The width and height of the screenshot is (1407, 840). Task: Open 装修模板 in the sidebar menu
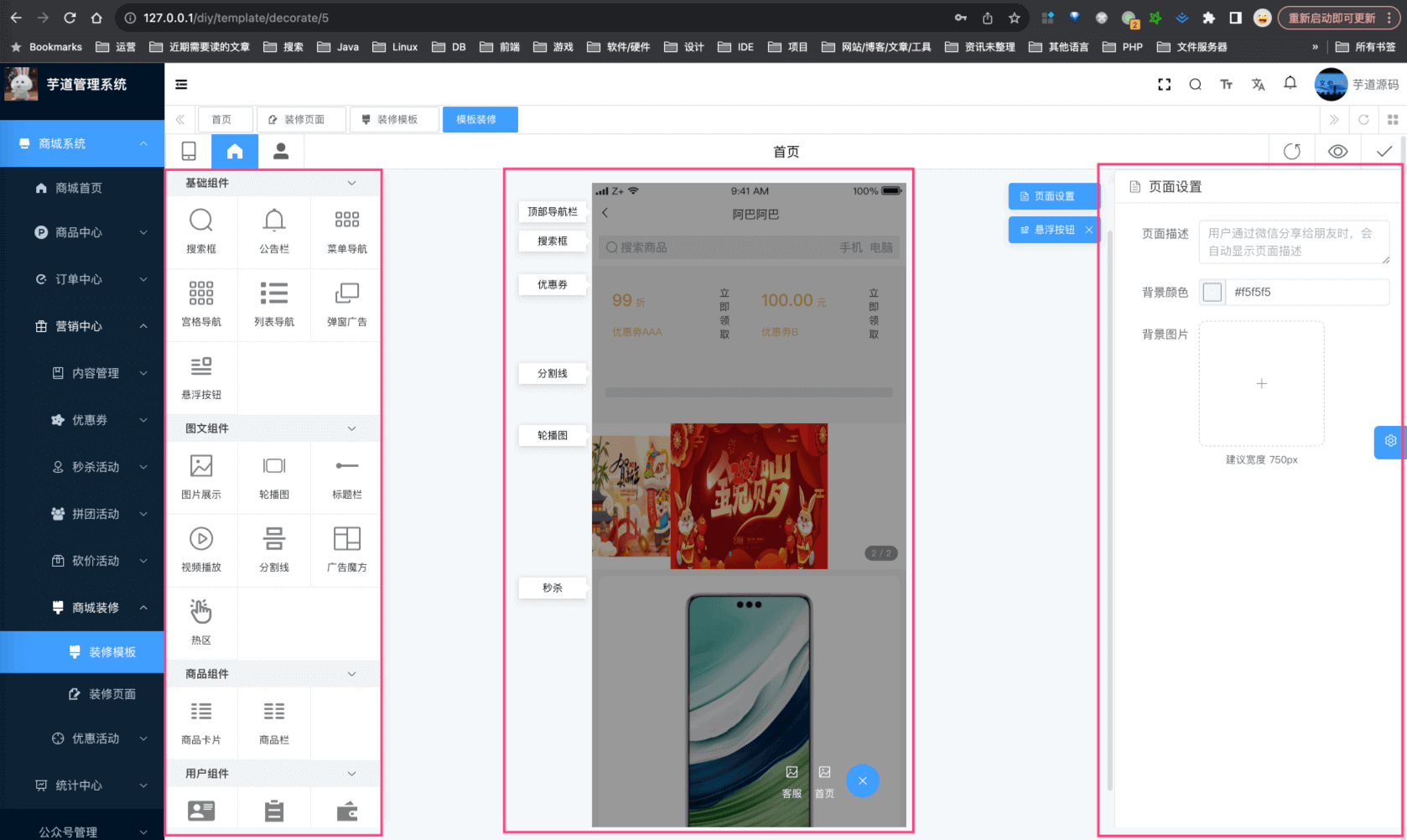[112, 652]
